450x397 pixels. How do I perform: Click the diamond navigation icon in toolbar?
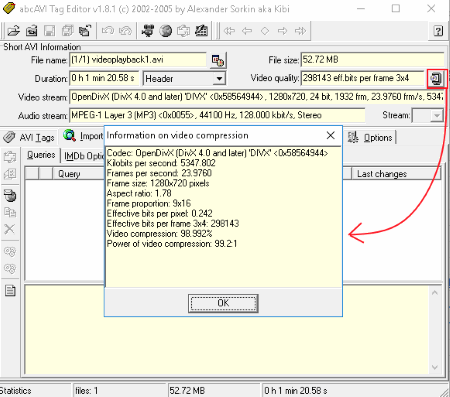pyautogui.click(x=265, y=31)
